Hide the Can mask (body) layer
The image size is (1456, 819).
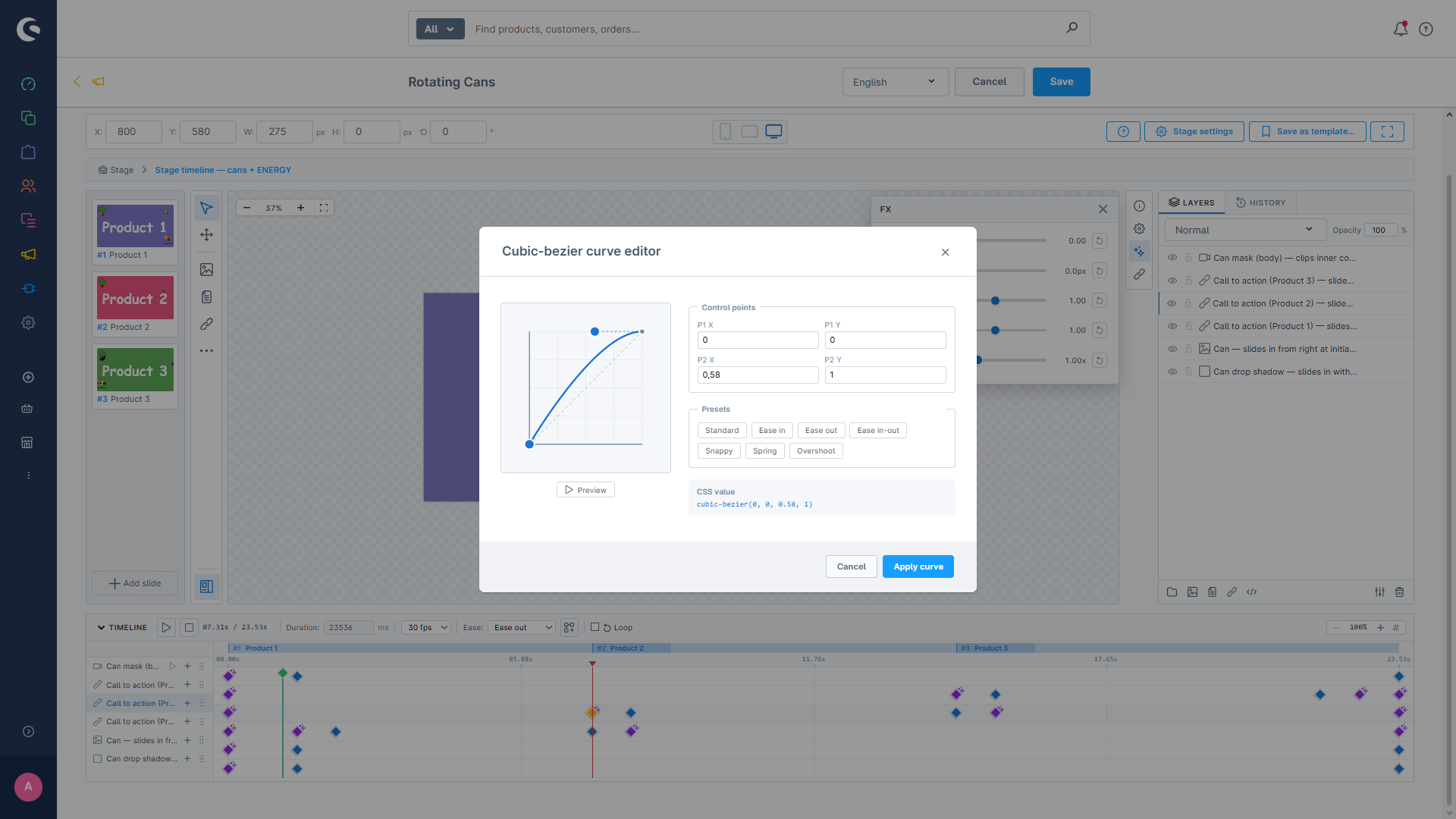pyautogui.click(x=1172, y=258)
